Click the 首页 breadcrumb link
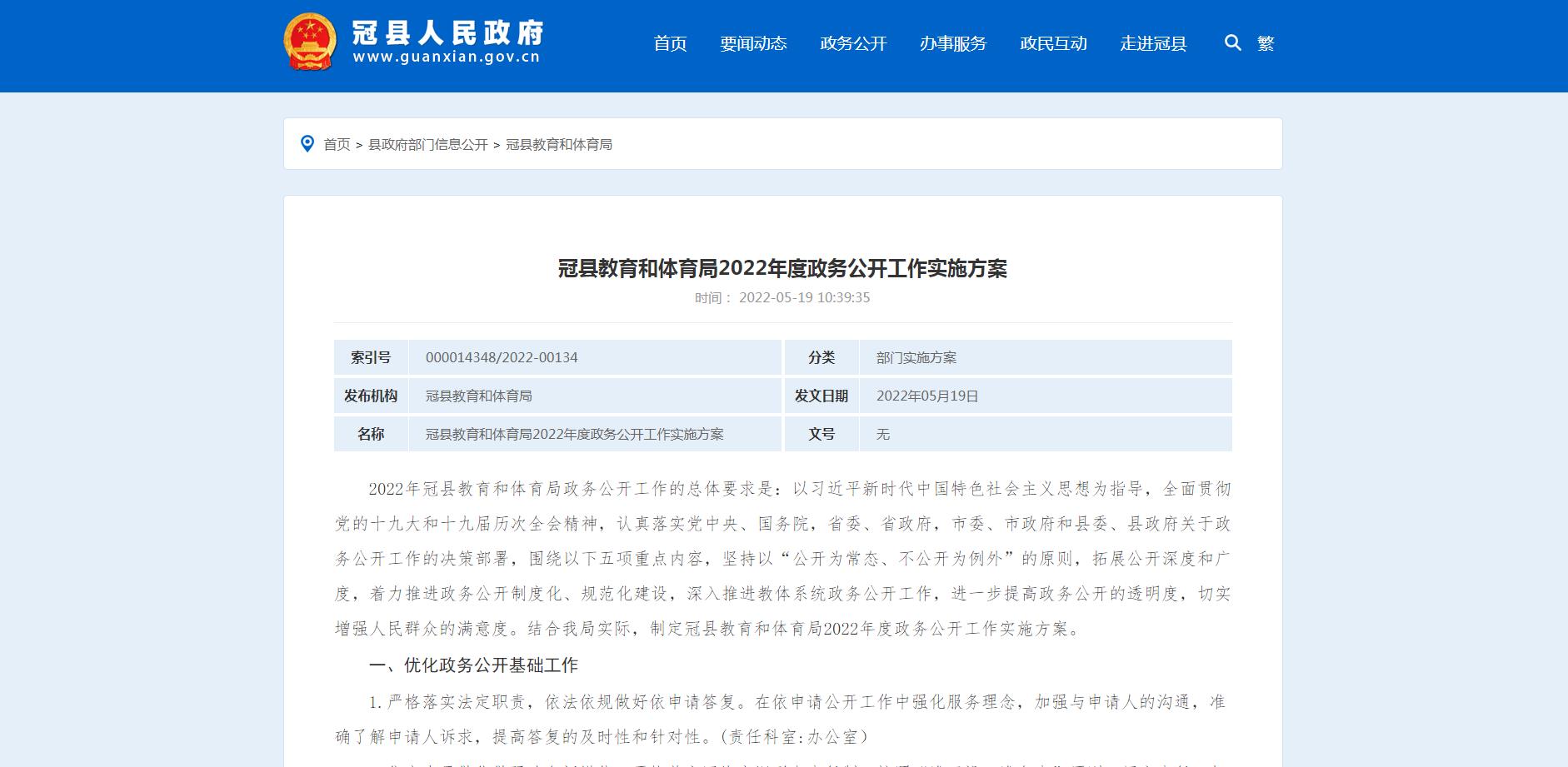 [x=337, y=145]
